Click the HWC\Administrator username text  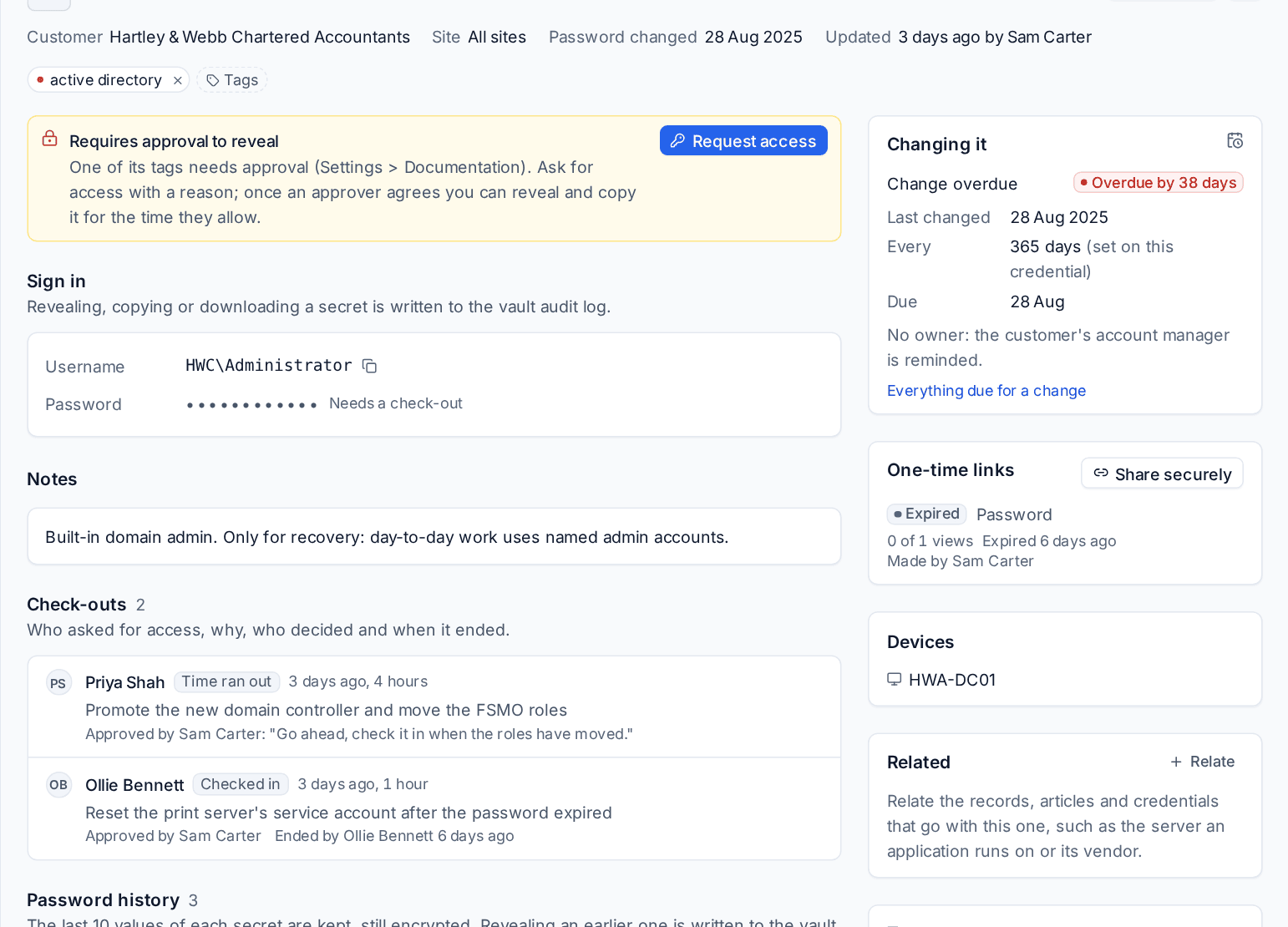269,366
